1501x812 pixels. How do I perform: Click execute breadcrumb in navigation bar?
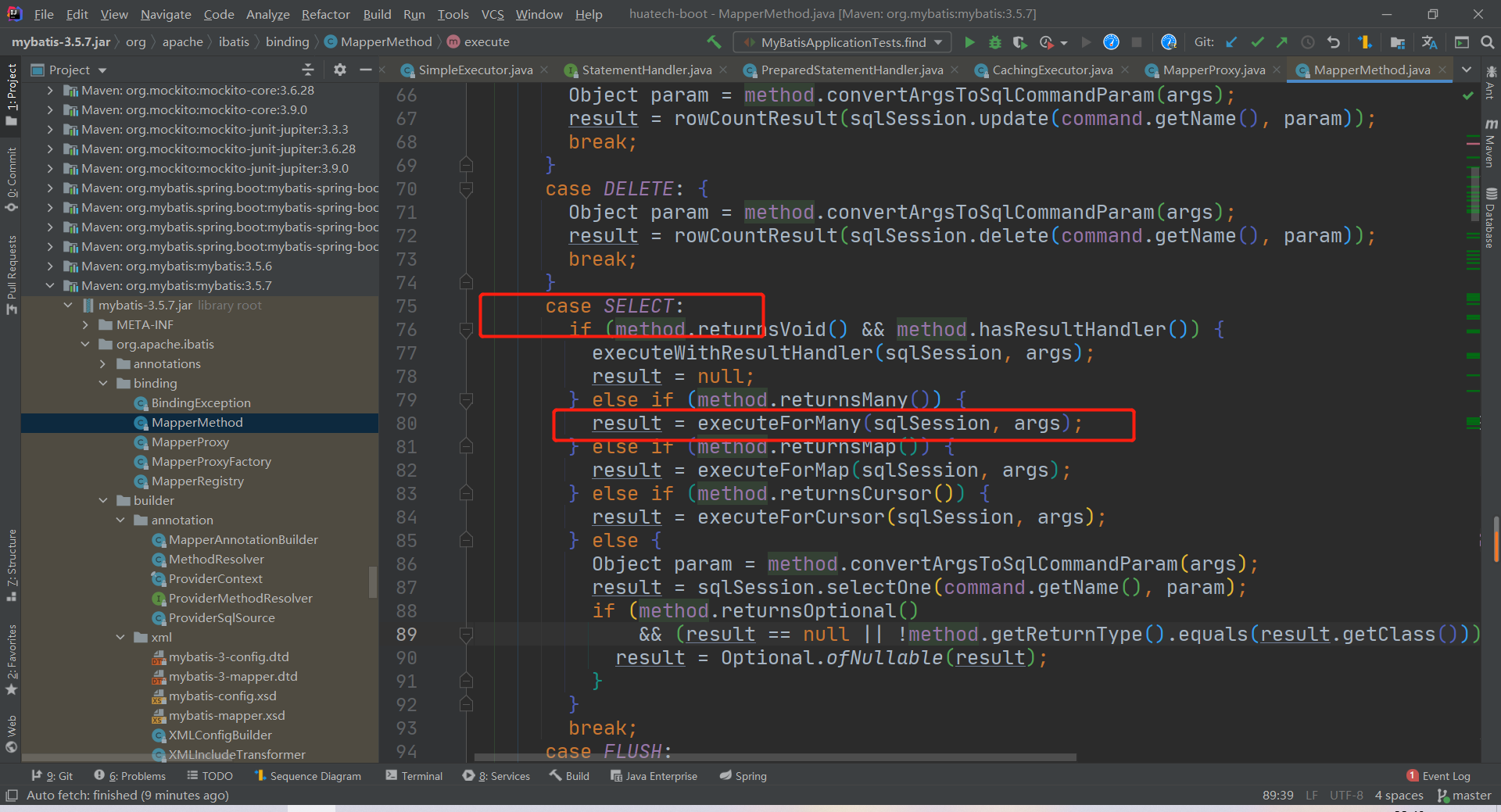click(478, 42)
